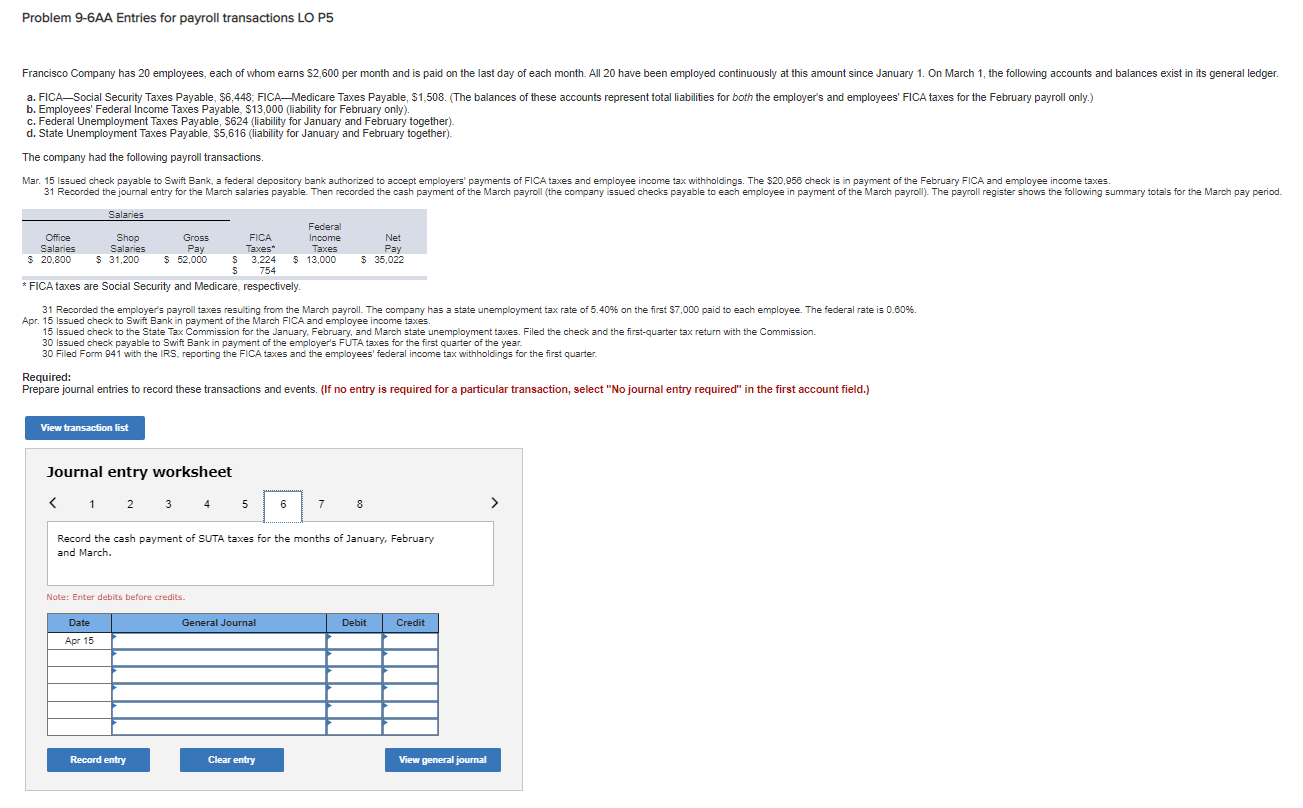Screen dimensions: 1303x808
Task: Click the Debit field in the first row
Action: (x=353, y=641)
